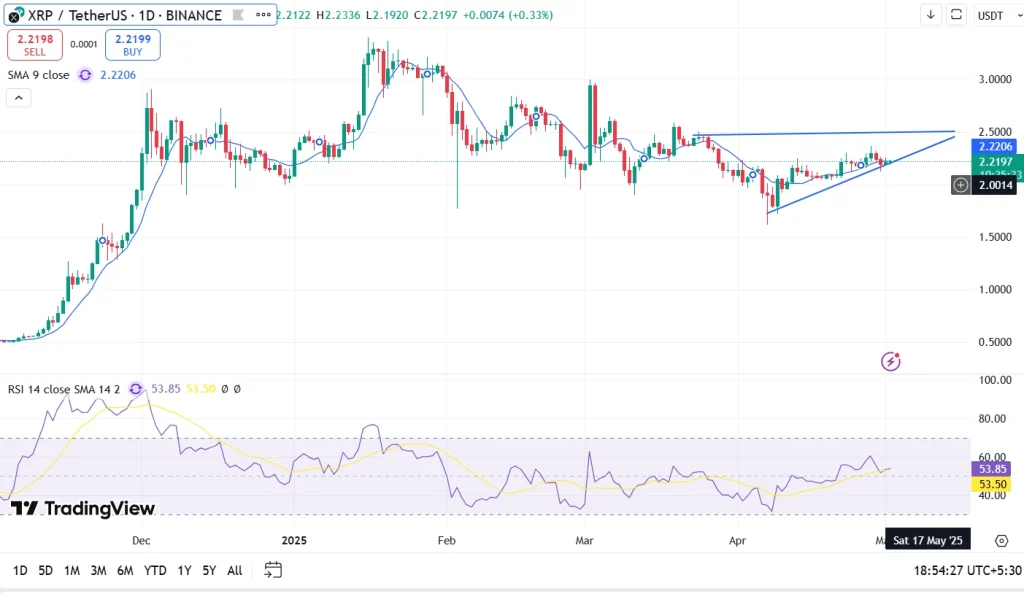Select the 3M time range
This screenshot has height=594, width=1024.
point(98,571)
